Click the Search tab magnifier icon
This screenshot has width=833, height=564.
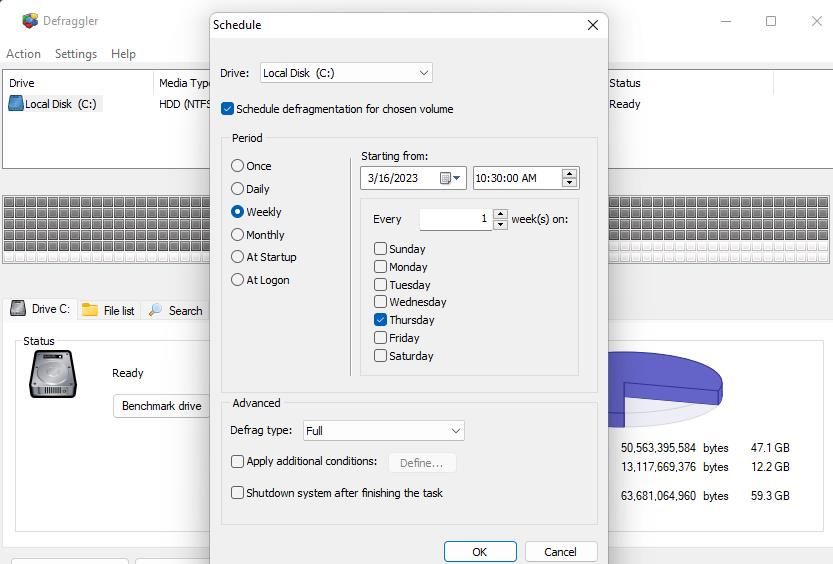[x=155, y=310]
